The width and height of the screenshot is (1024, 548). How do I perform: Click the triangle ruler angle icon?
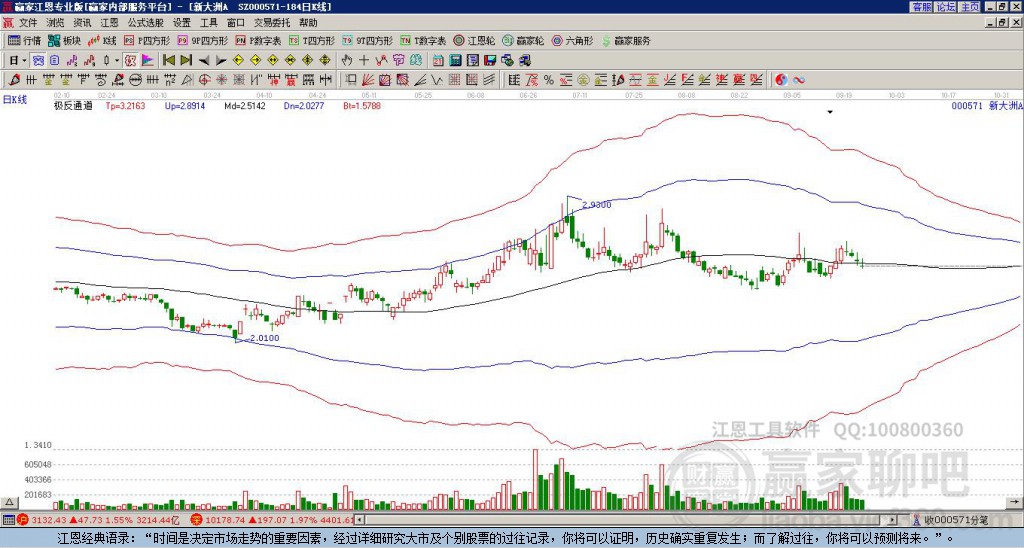click(187, 80)
